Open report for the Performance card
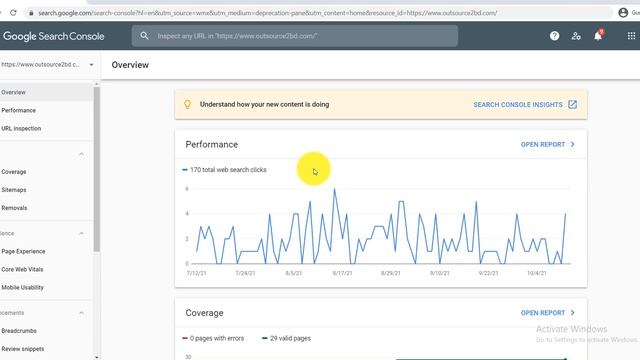The height and width of the screenshot is (360, 640). [543, 144]
